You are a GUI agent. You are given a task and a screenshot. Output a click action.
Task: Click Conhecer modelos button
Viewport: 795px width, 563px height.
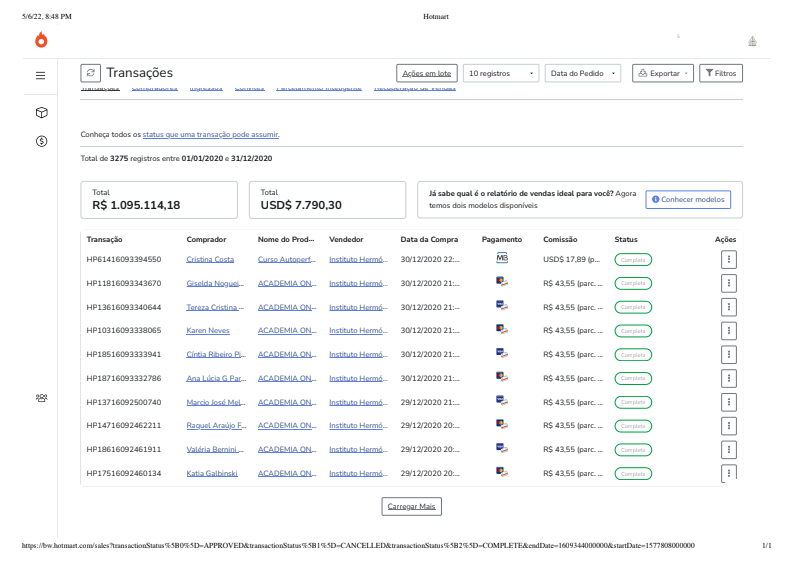click(x=688, y=199)
